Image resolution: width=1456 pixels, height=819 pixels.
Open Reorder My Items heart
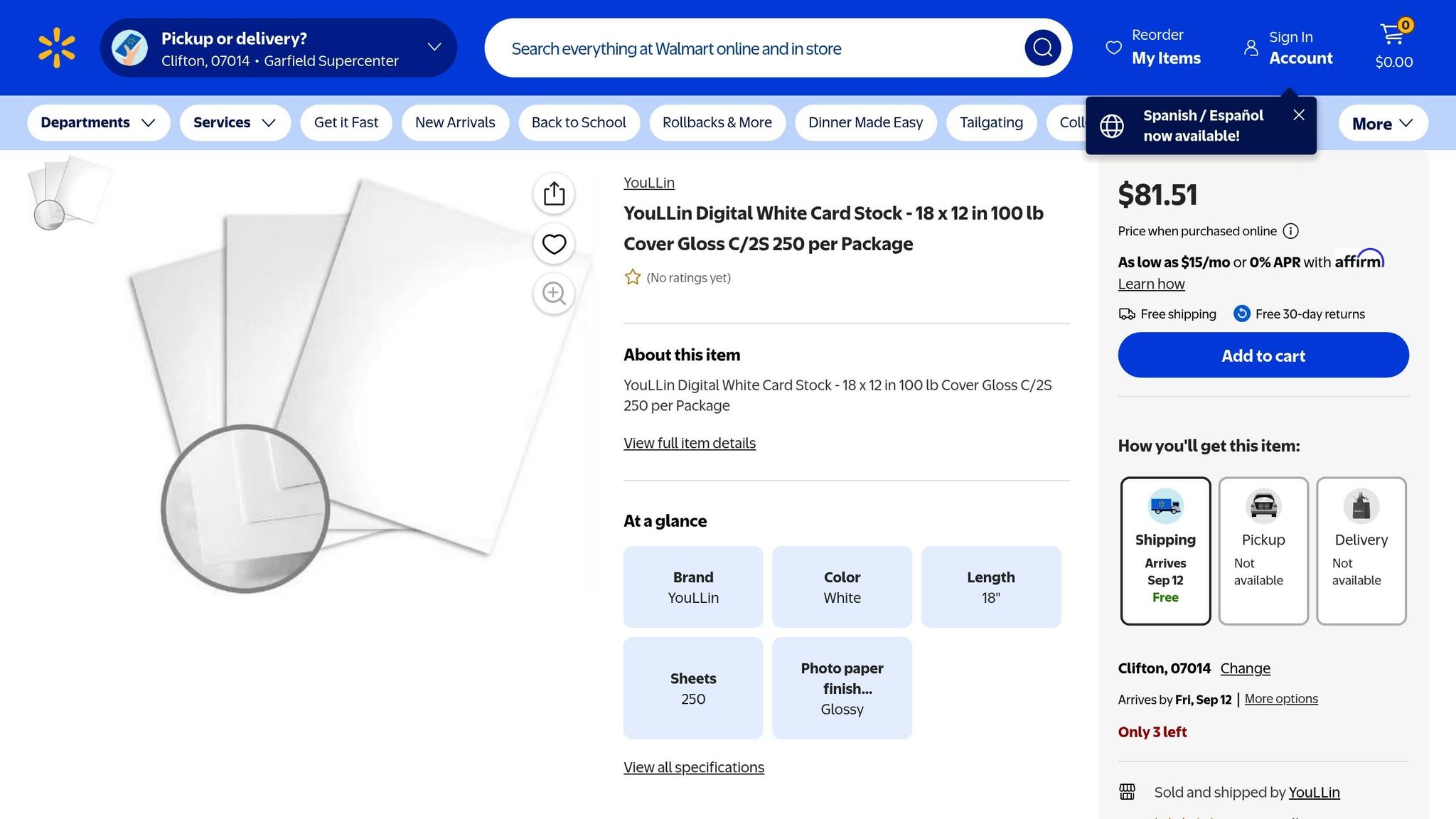(1113, 48)
